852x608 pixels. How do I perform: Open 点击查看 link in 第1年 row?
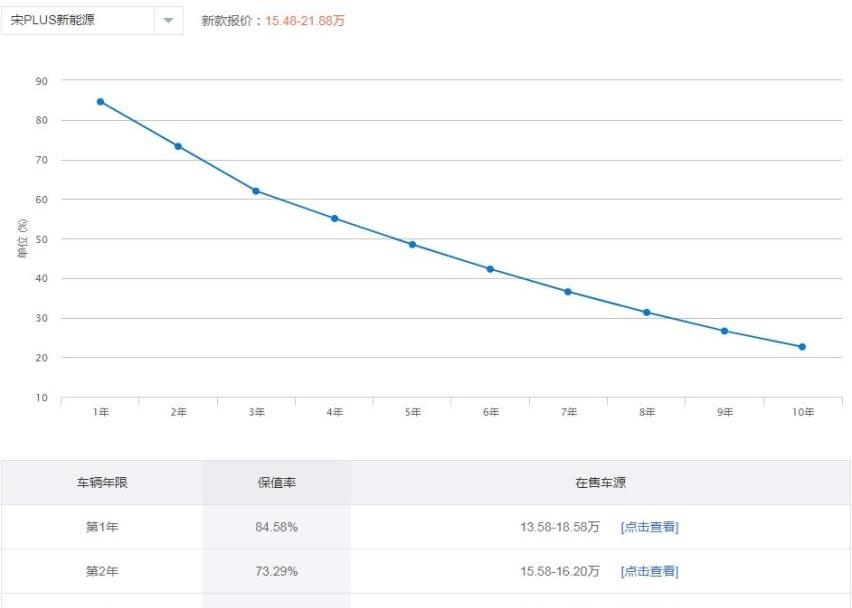click(650, 527)
